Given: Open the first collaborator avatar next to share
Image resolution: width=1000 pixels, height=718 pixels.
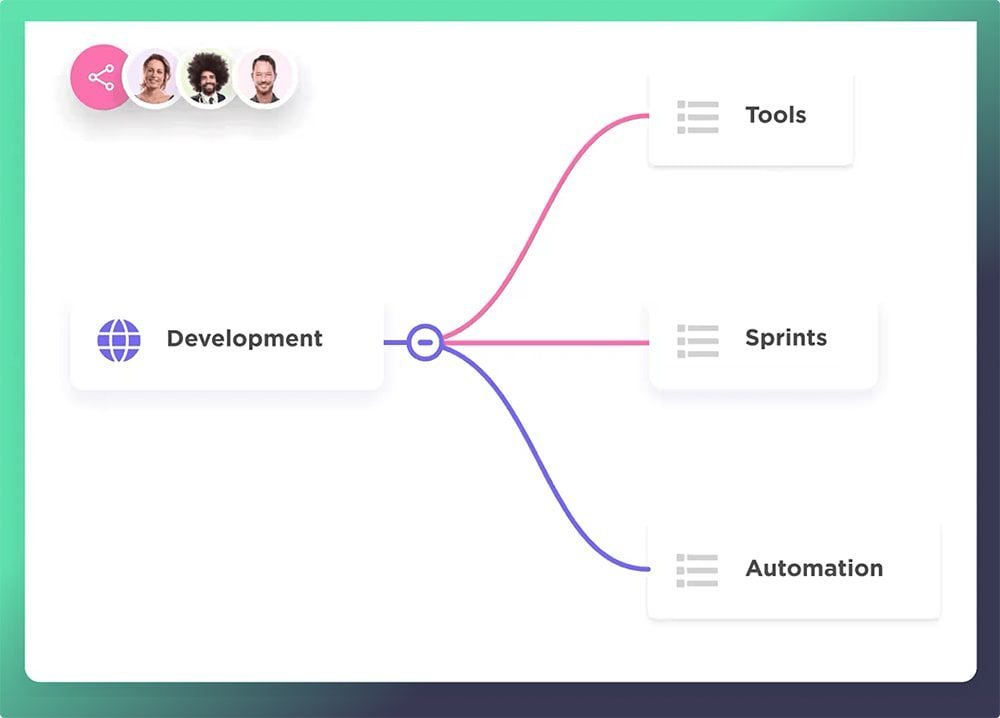Looking at the screenshot, I should (x=154, y=78).
